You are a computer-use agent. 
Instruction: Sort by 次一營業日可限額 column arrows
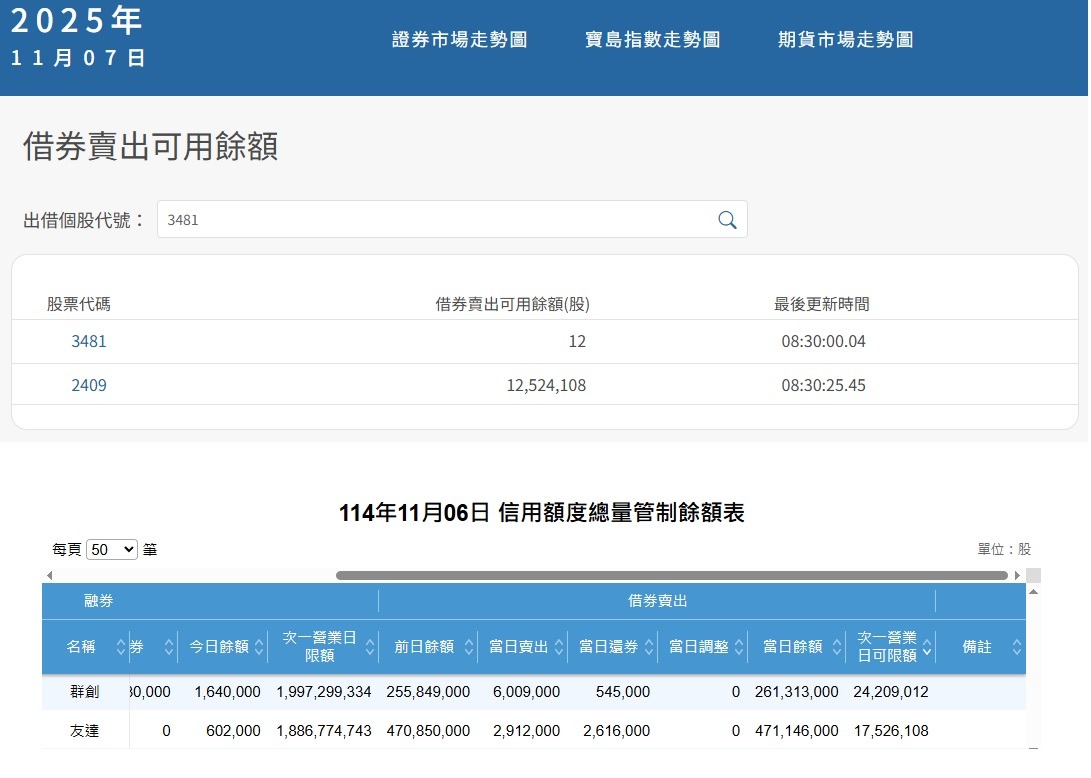927,647
